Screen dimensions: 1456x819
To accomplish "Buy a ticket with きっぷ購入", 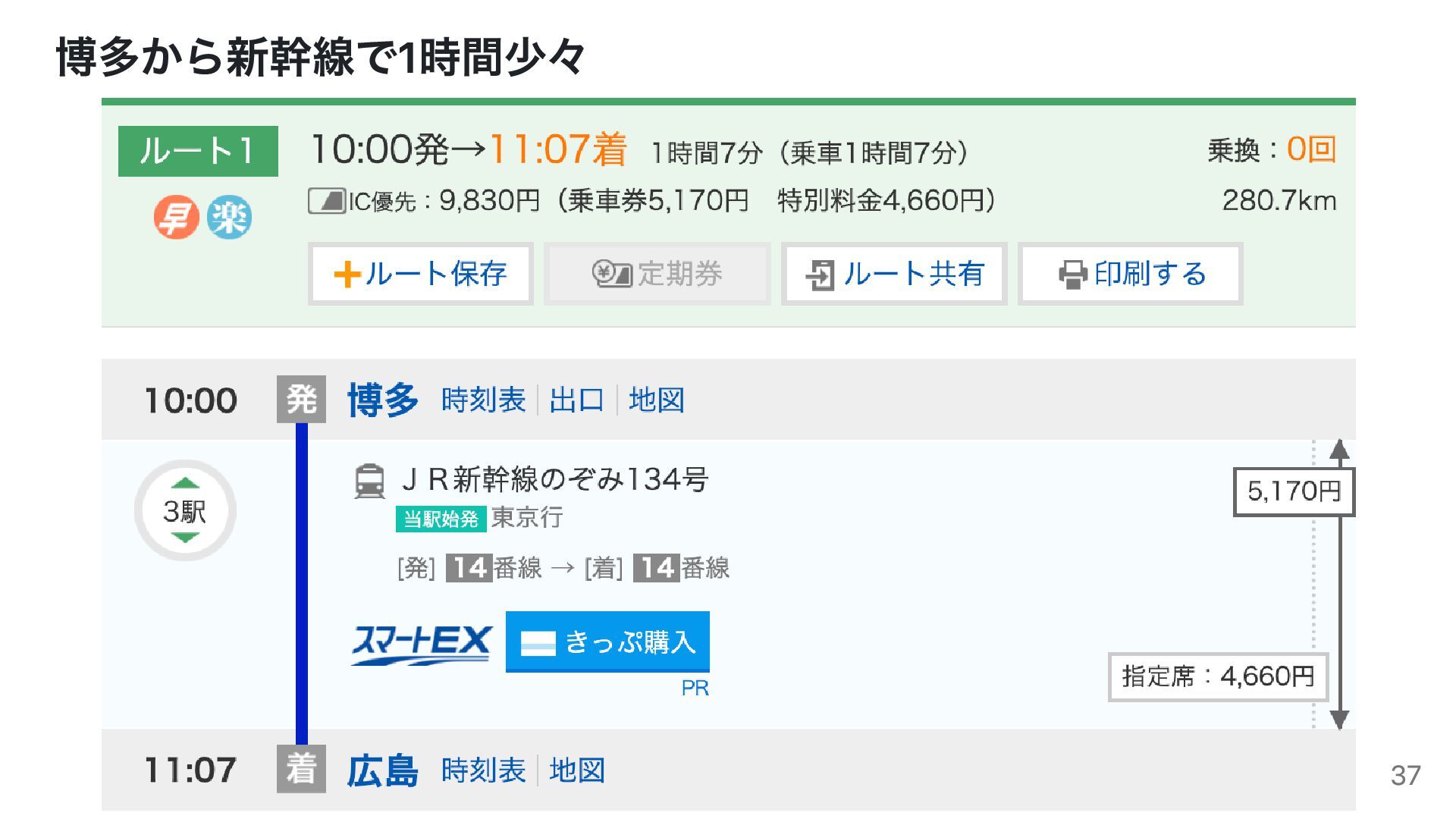I will tap(607, 642).
